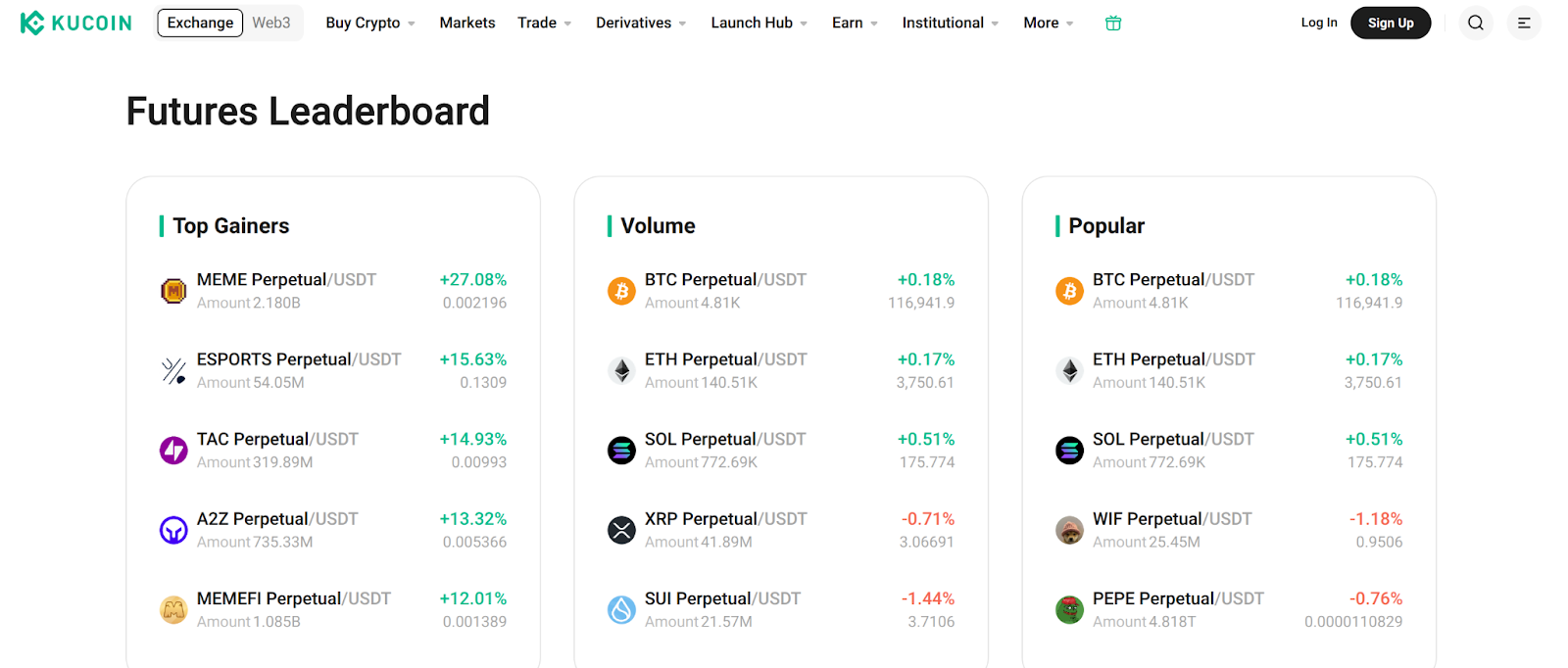Click the XRP coin icon
Screen dimensions: 1568x668
tap(620, 529)
